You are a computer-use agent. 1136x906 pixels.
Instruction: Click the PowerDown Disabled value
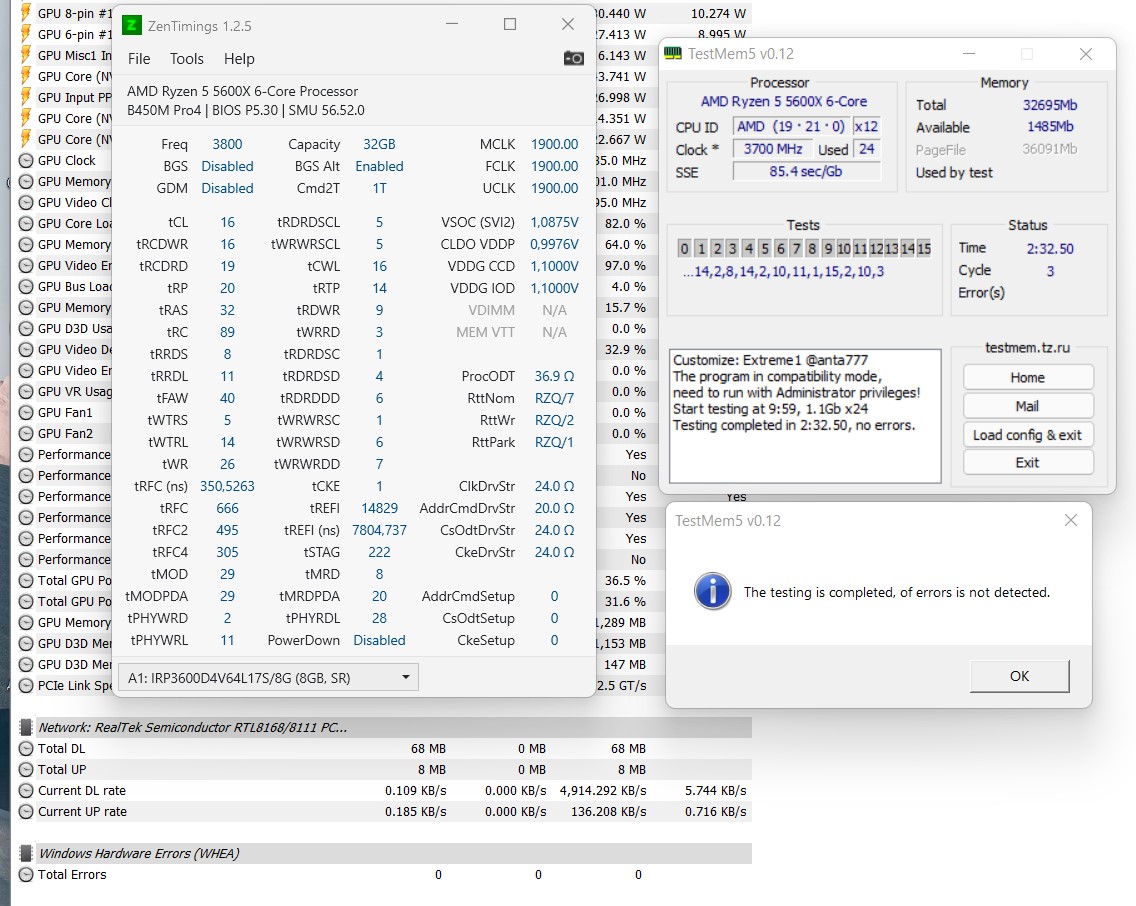(380, 640)
